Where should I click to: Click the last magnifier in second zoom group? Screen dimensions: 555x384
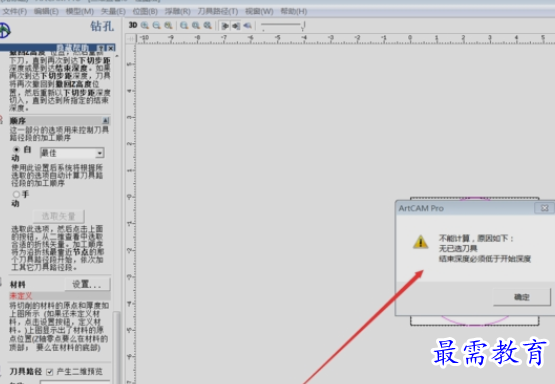(x=207, y=25)
